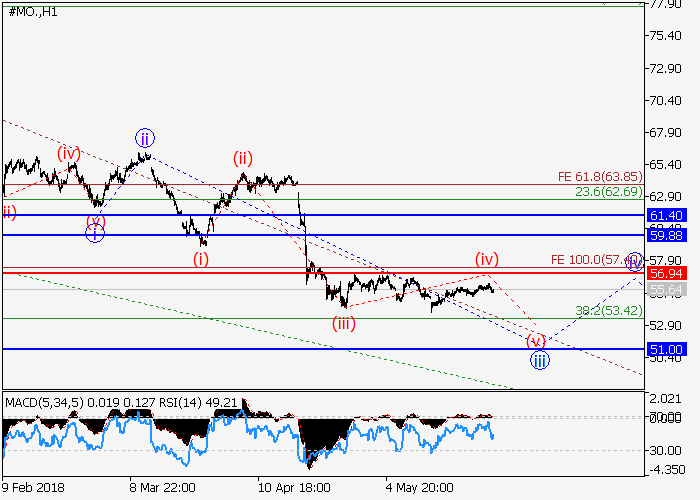Click the red 56.94 price level tag
This screenshot has width=700, height=500.
coord(665,273)
